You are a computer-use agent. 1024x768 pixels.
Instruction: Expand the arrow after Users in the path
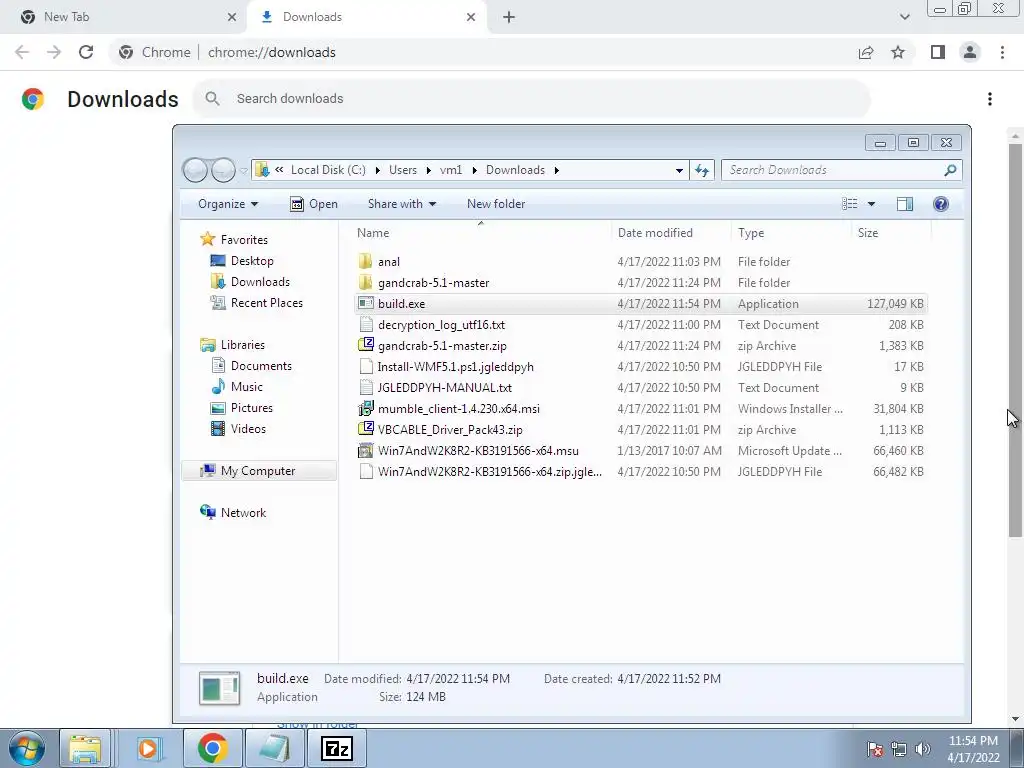coord(428,170)
